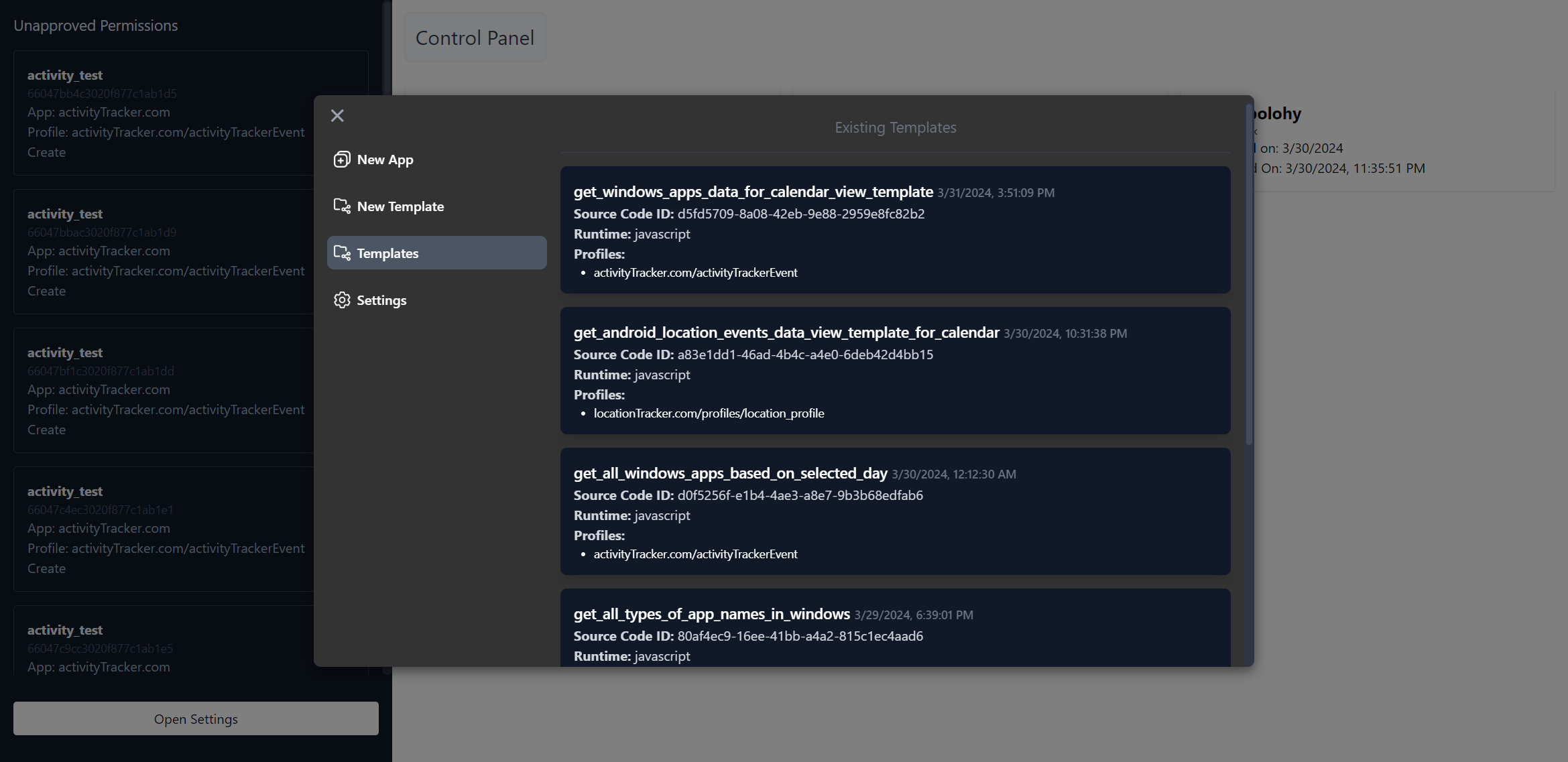Click the timestamp 3/30/2024, 10:31:38 PM
Viewport: 1568px width, 762px height.
point(1065,334)
